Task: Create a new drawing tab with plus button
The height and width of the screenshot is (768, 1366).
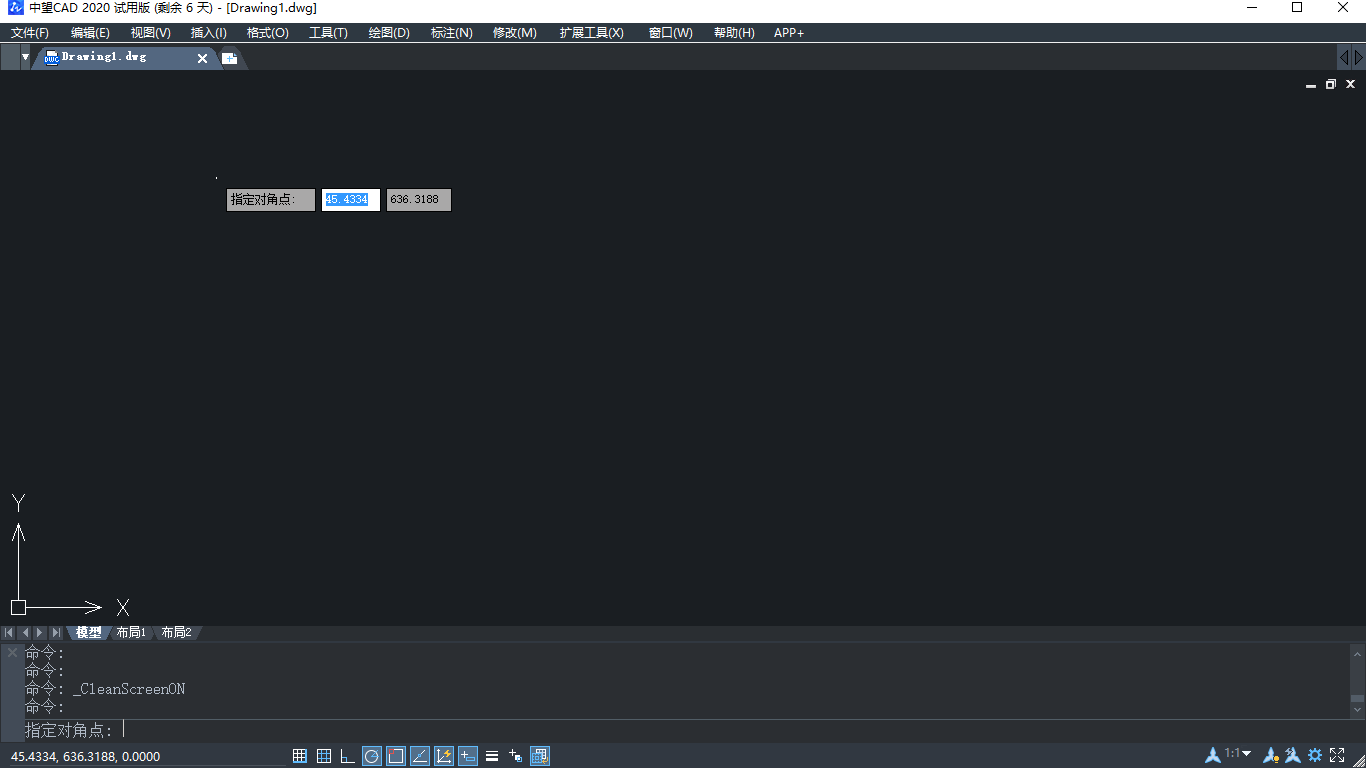Action: (x=229, y=58)
